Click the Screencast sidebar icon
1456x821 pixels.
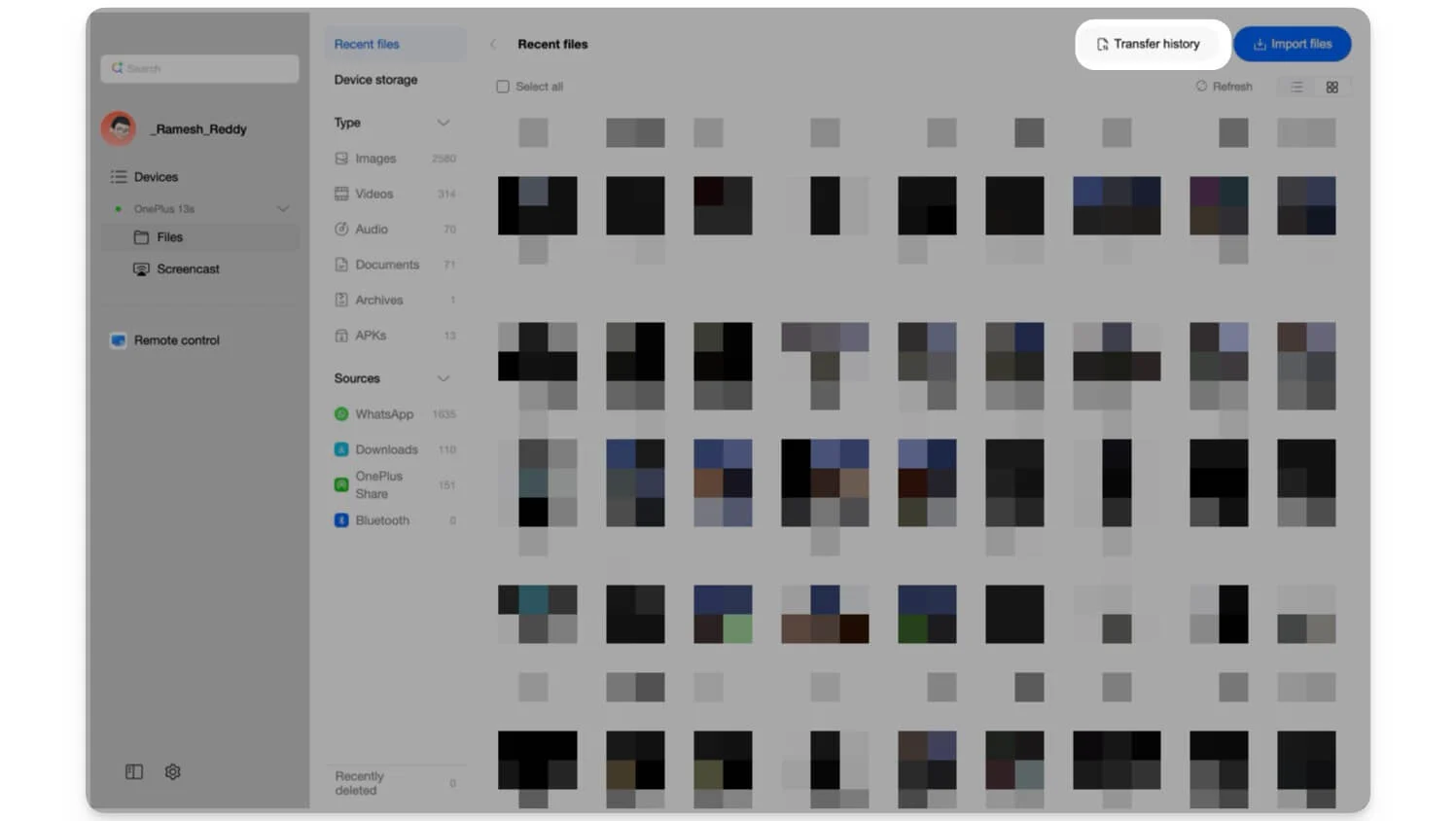pos(142,268)
